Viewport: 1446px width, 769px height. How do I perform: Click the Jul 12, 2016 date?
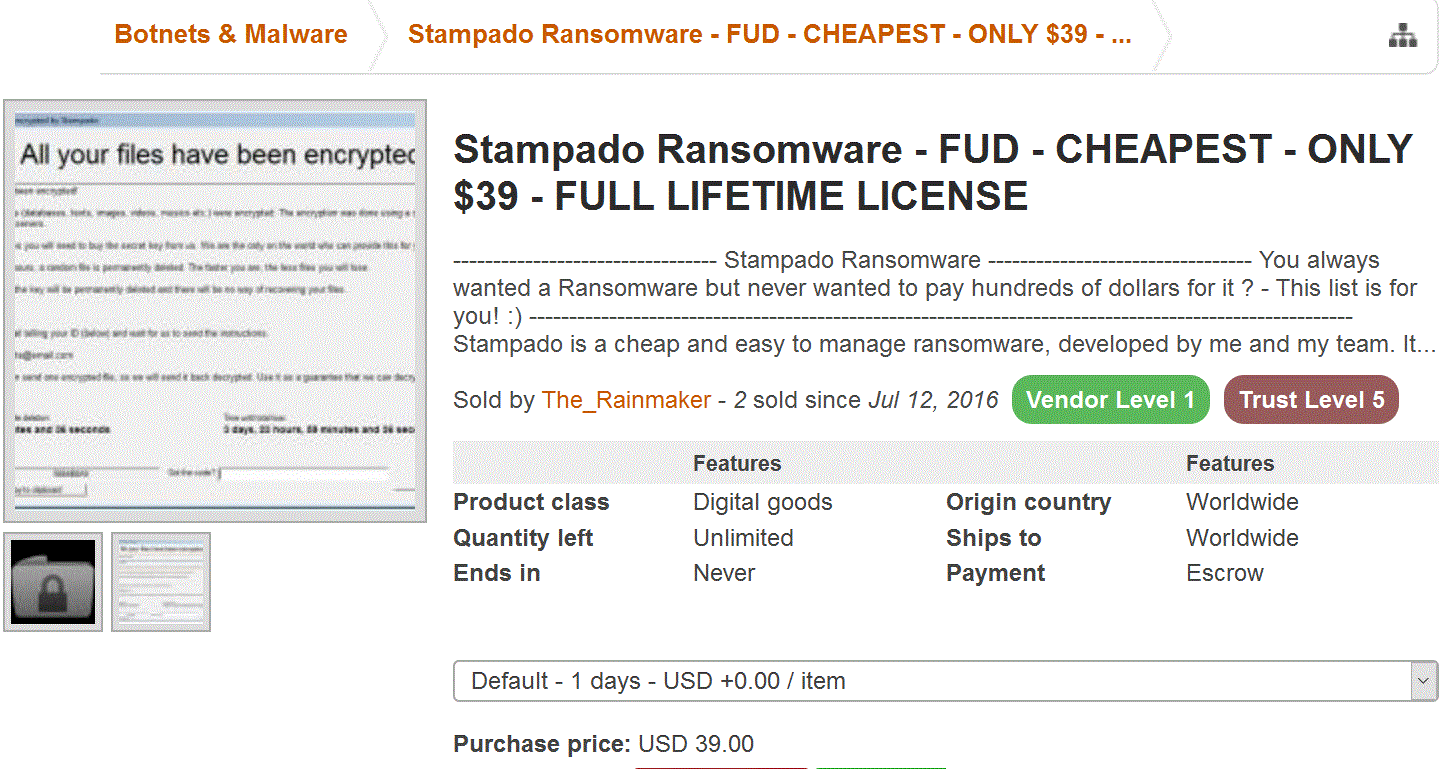[933, 400]
